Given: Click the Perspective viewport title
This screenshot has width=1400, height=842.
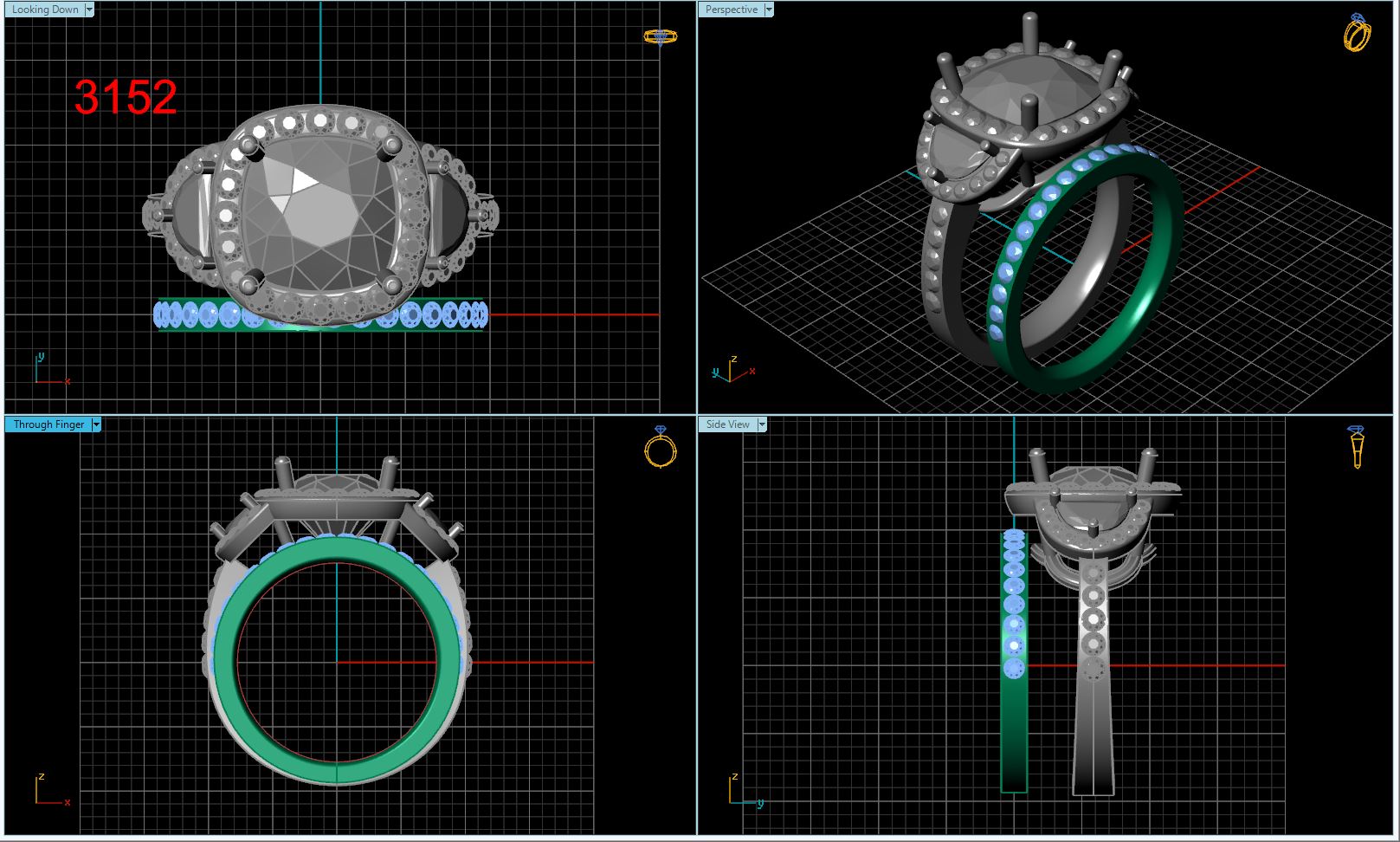Looking at the screenshot, I should coord(731,10).
